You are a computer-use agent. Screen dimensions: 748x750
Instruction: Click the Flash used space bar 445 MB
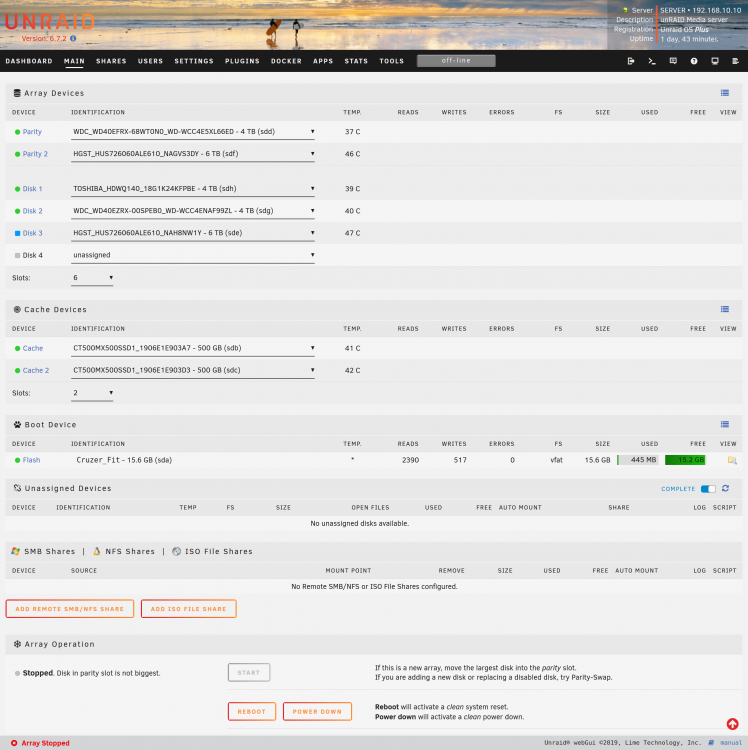point(638,460)
